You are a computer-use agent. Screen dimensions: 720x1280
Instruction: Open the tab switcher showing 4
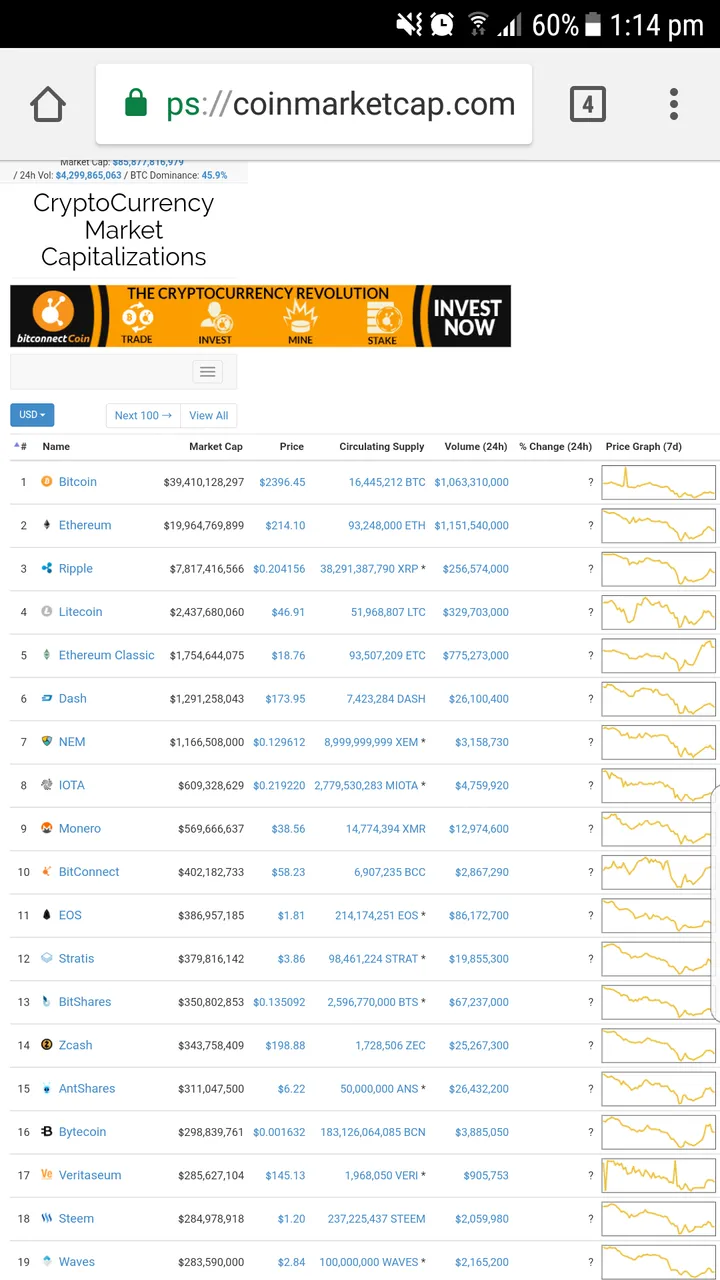pyautogui.click(x=588, y=104)
